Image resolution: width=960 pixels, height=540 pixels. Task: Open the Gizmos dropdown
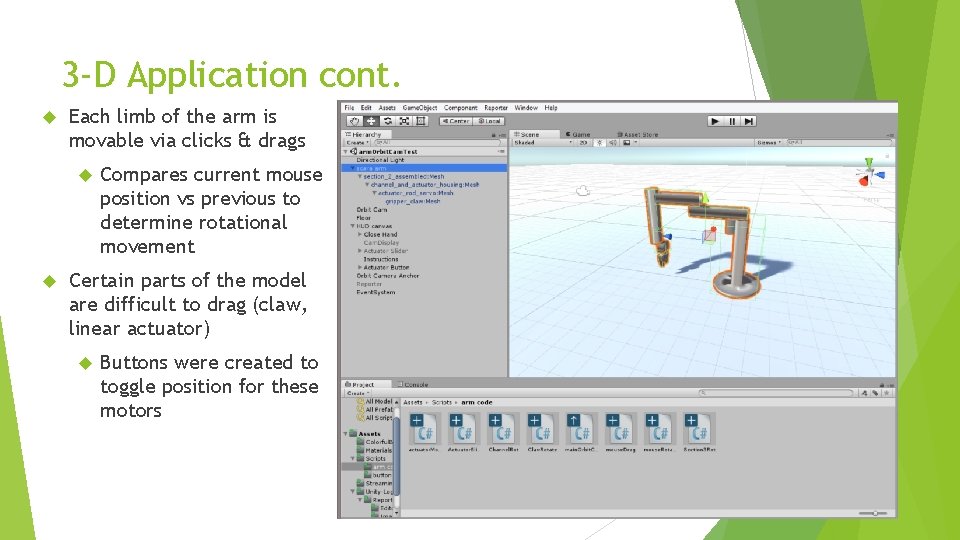pyautogui.click(x=769, y=143)
